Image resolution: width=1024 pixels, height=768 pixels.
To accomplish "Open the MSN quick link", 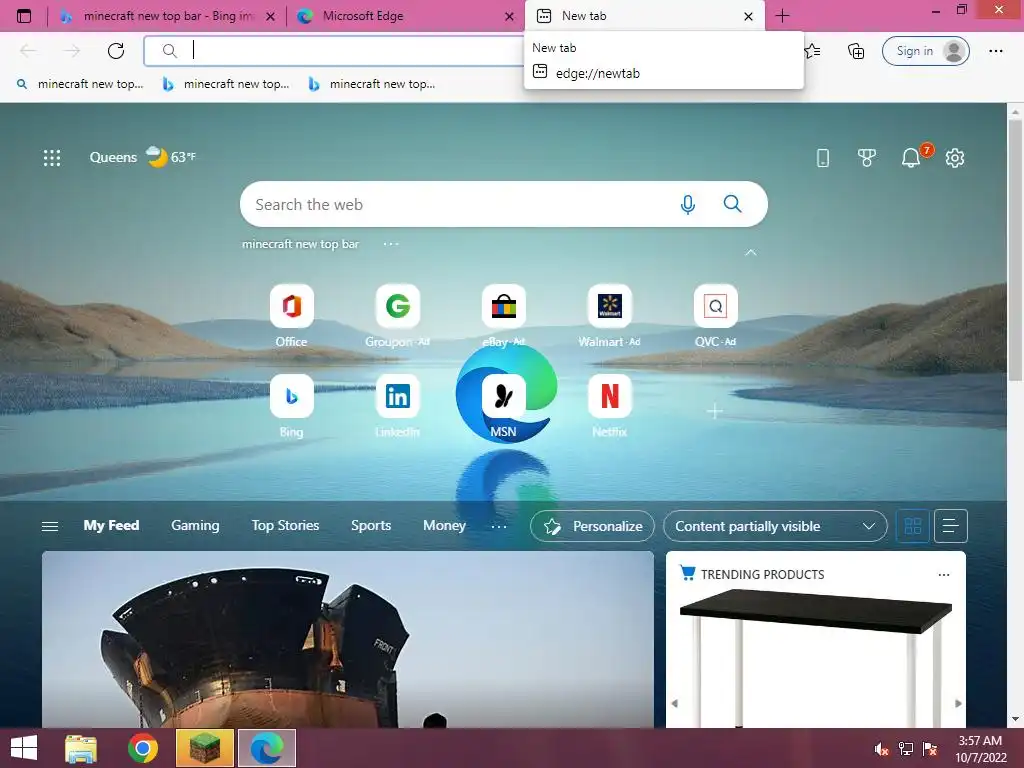I will pos(504,407).
